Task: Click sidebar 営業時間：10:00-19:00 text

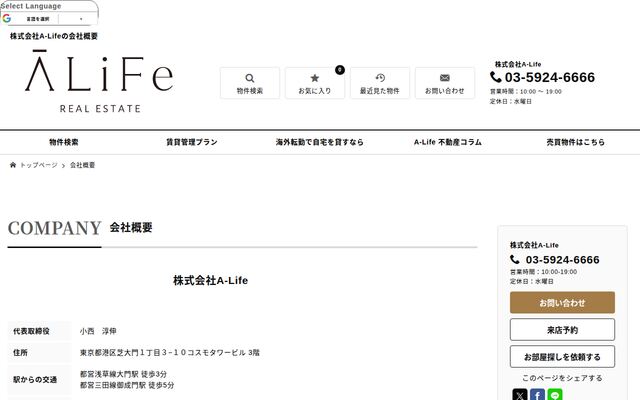Action: [x=543, y=272]
